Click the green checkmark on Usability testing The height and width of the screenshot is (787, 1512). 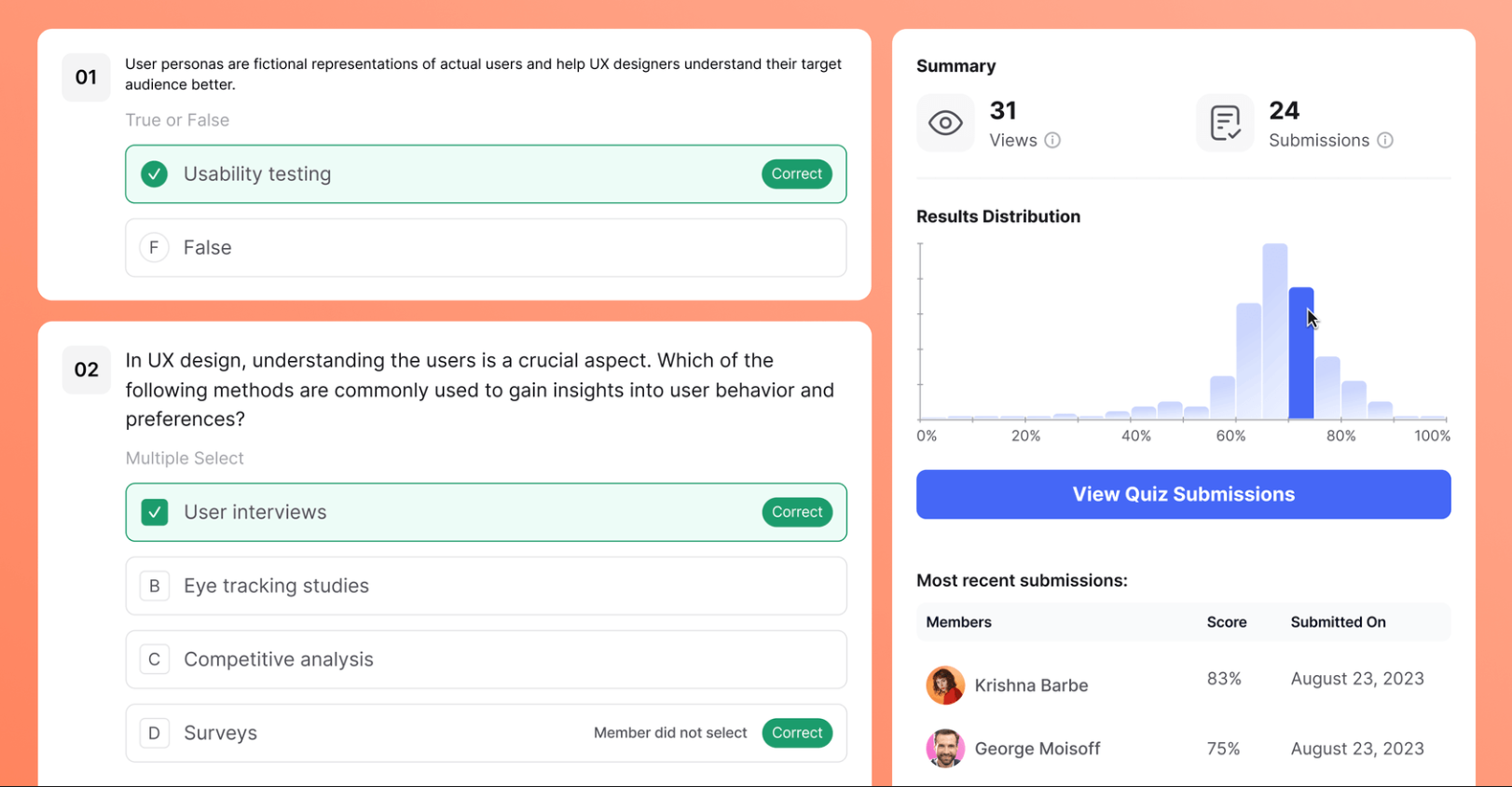click(154, 173)
